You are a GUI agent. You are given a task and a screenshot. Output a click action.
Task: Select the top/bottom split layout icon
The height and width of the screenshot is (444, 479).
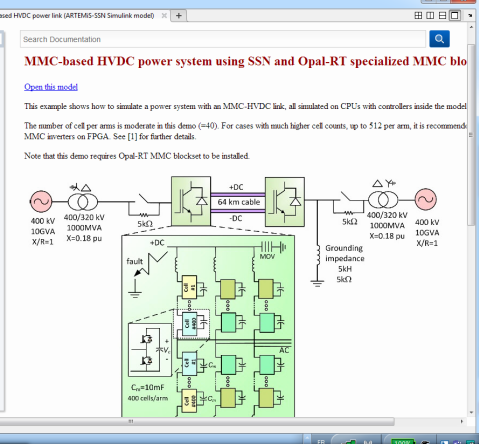[x=442, y=15]
